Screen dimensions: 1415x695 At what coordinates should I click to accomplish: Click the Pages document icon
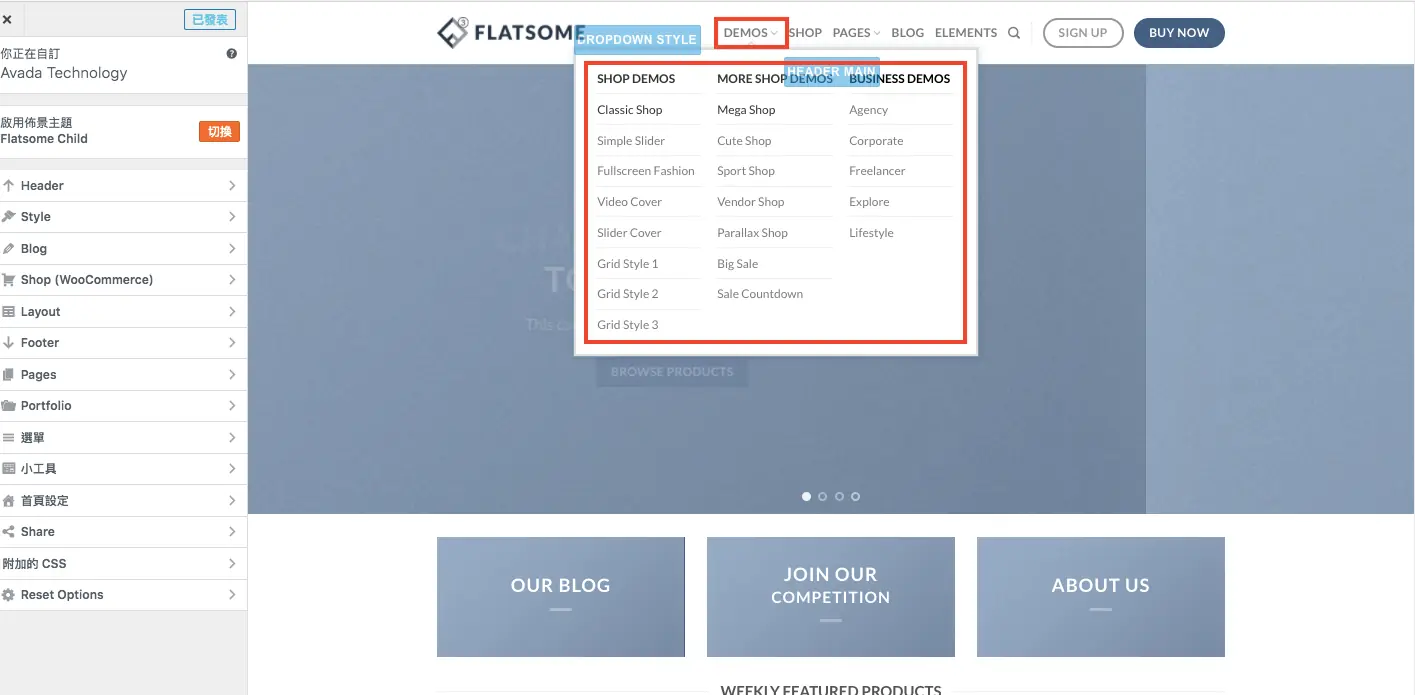(x=9, y=374)
